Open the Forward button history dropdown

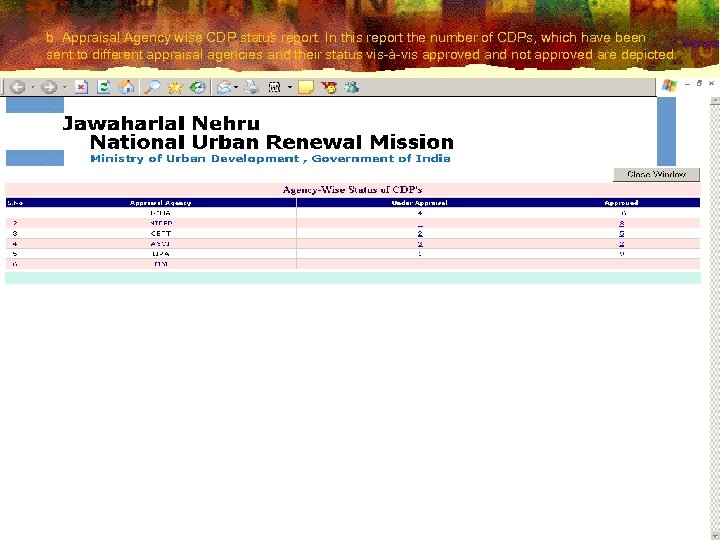click(64, 87)
